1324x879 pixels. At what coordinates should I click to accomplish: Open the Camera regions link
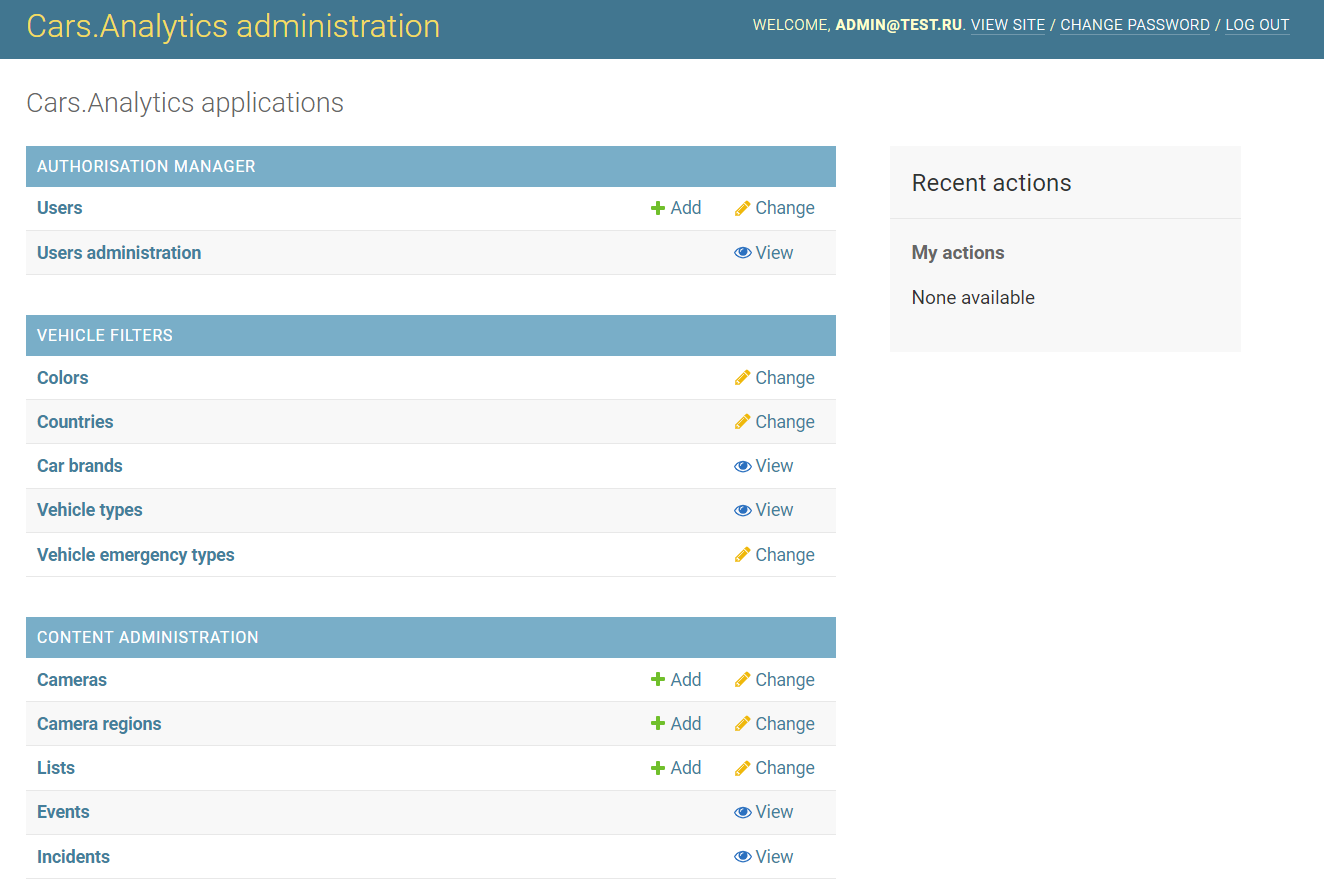click(99, 724)
